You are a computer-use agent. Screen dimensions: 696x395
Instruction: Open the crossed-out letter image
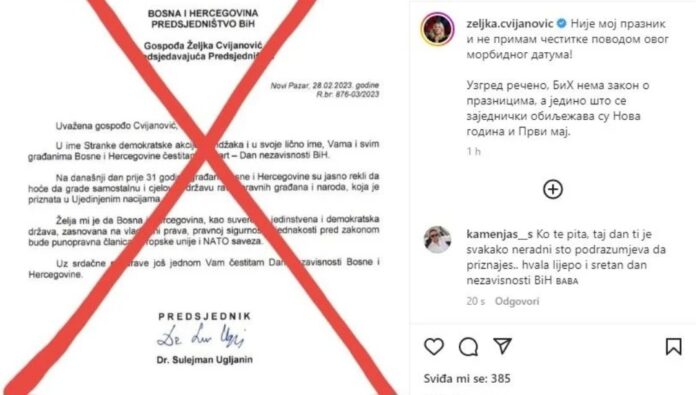coord(204,198)
